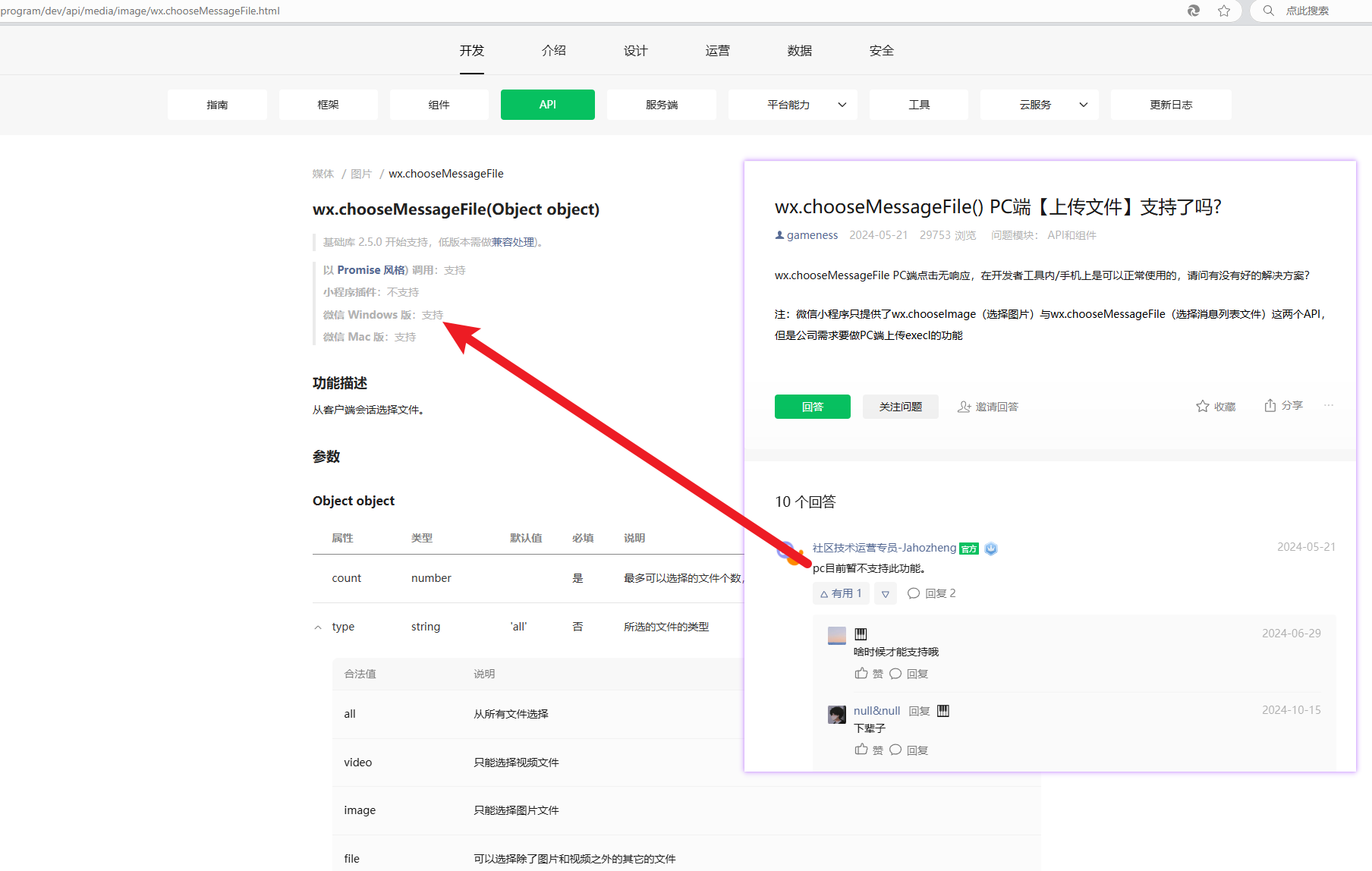Switch to the 数据 tab

point(800,51)
